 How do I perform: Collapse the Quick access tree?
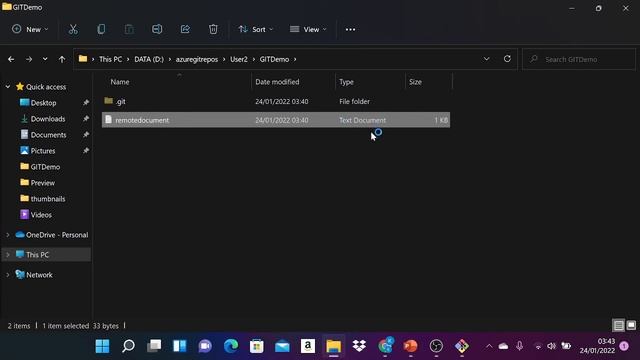click(x=8, y=87)
